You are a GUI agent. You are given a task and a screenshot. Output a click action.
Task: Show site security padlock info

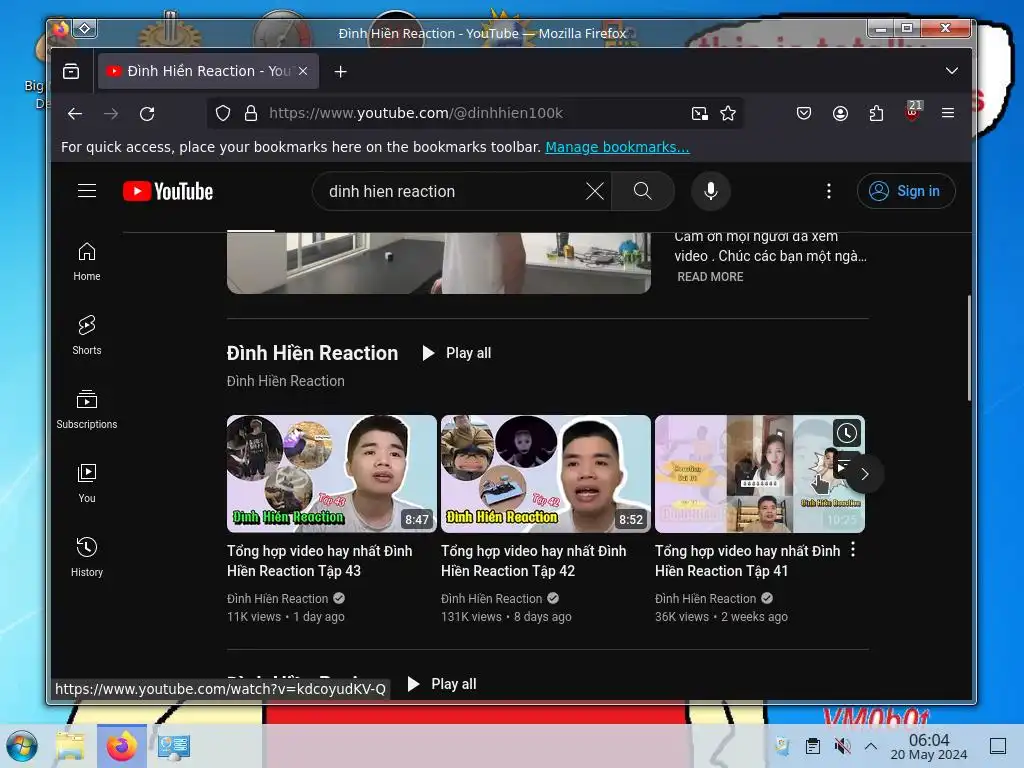coord(251,113)
